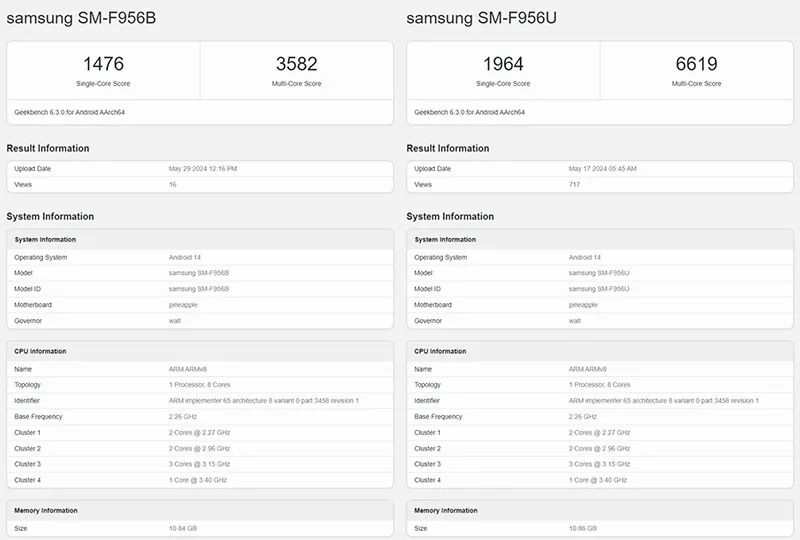Click the 1964 single-core score for SM-F956U

coord(503,64)
